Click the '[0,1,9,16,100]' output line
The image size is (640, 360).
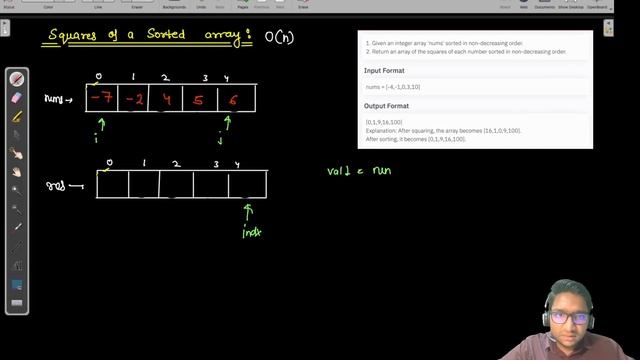tap(384, 122)
